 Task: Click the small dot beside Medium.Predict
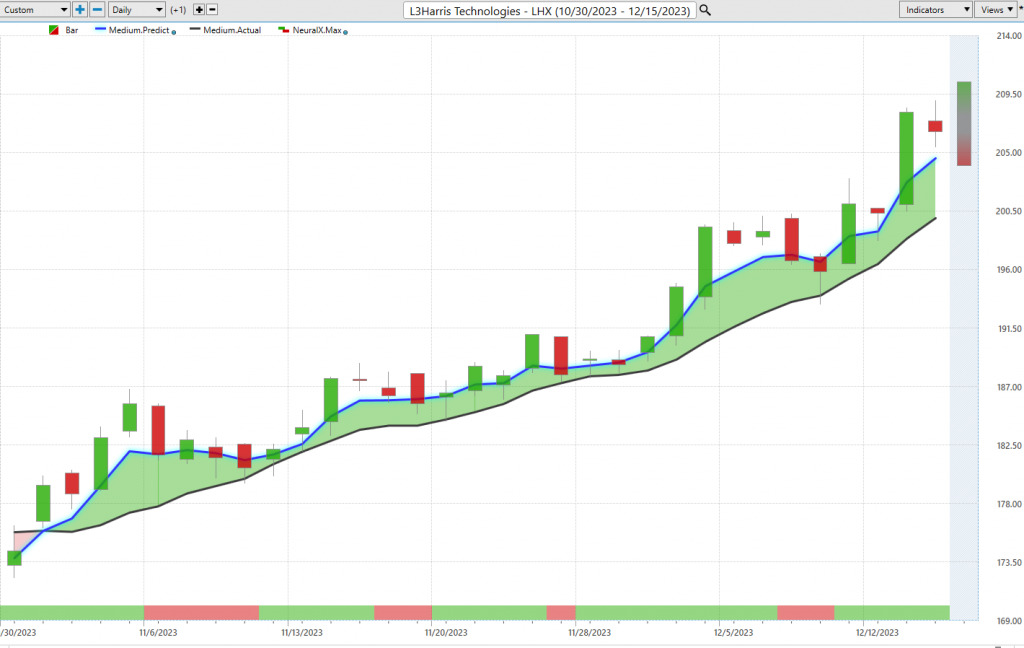click(x=174, y=32)
